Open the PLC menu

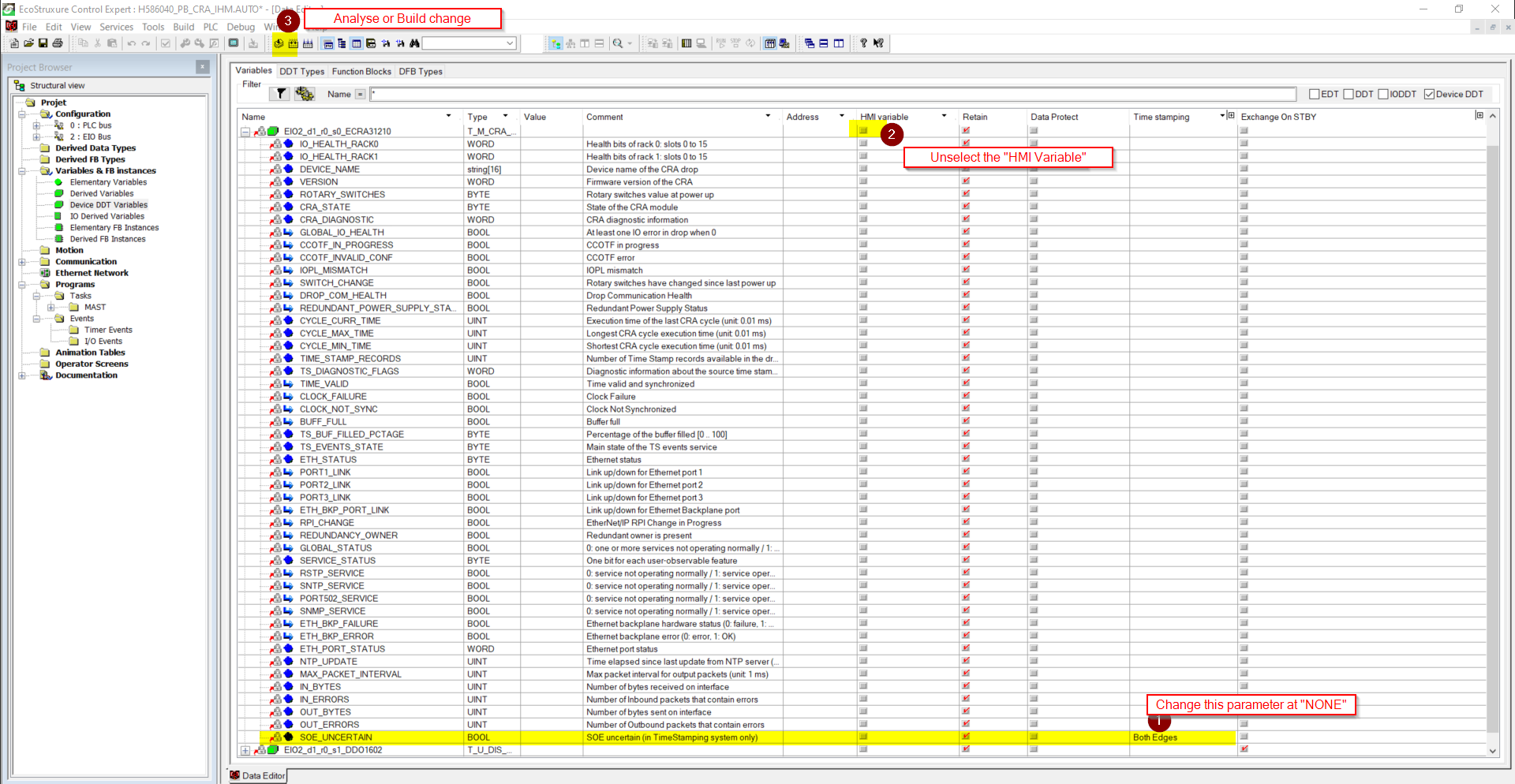[x=211, y=27]
